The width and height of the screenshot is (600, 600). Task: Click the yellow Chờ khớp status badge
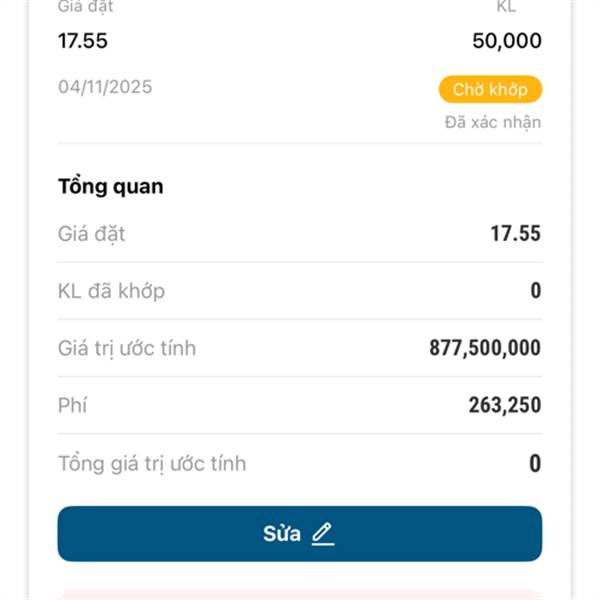click(x=490, y=89)
